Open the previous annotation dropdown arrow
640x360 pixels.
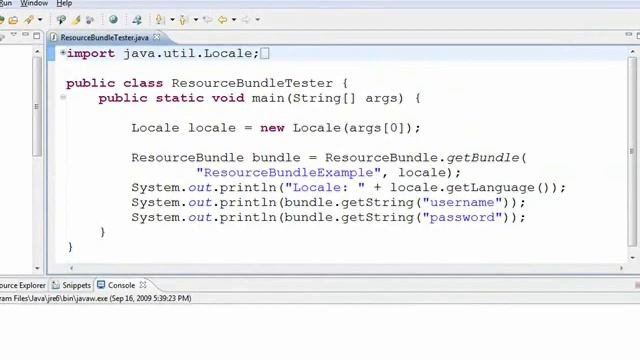196,20
